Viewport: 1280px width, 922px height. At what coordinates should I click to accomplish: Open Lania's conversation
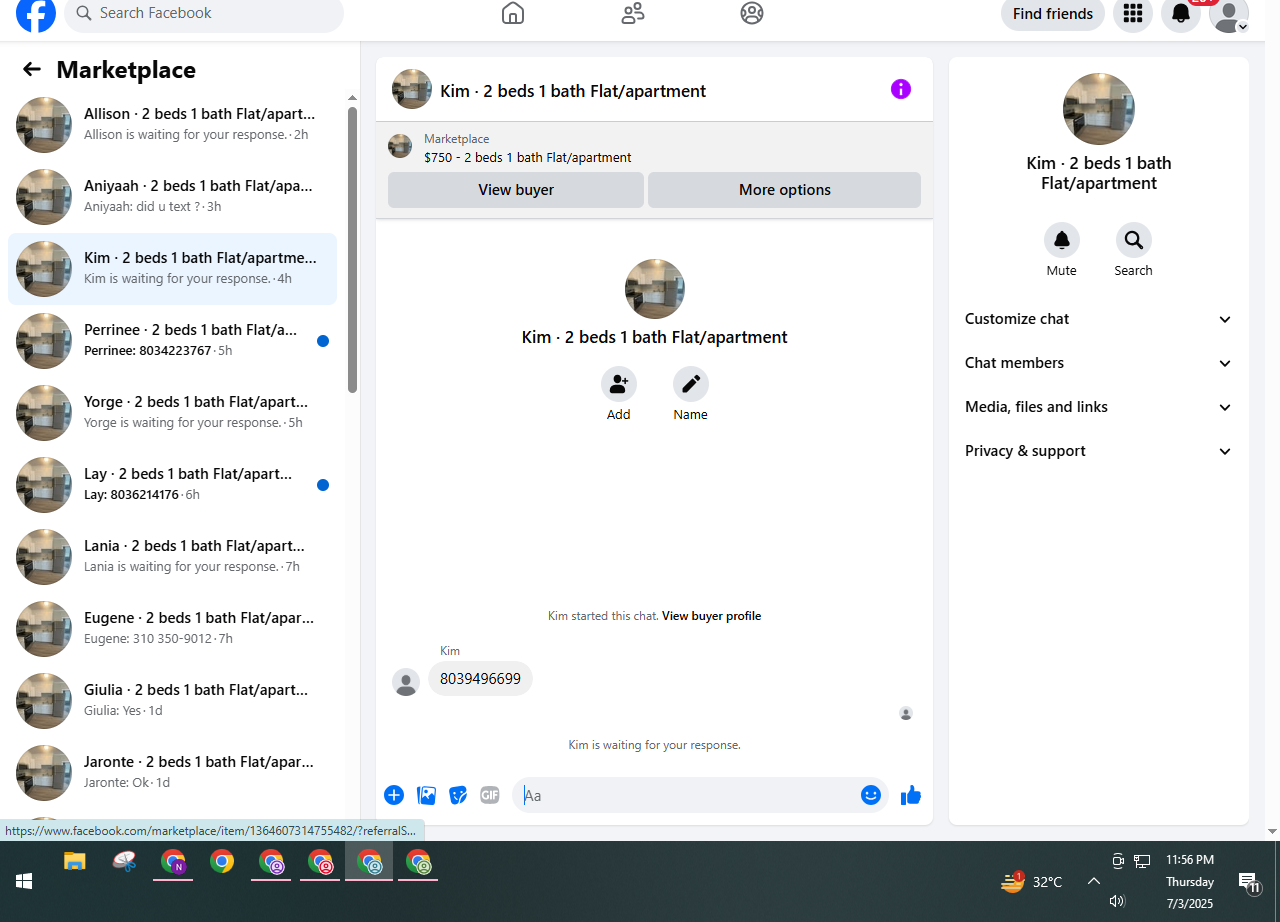(x=172, y=557)
